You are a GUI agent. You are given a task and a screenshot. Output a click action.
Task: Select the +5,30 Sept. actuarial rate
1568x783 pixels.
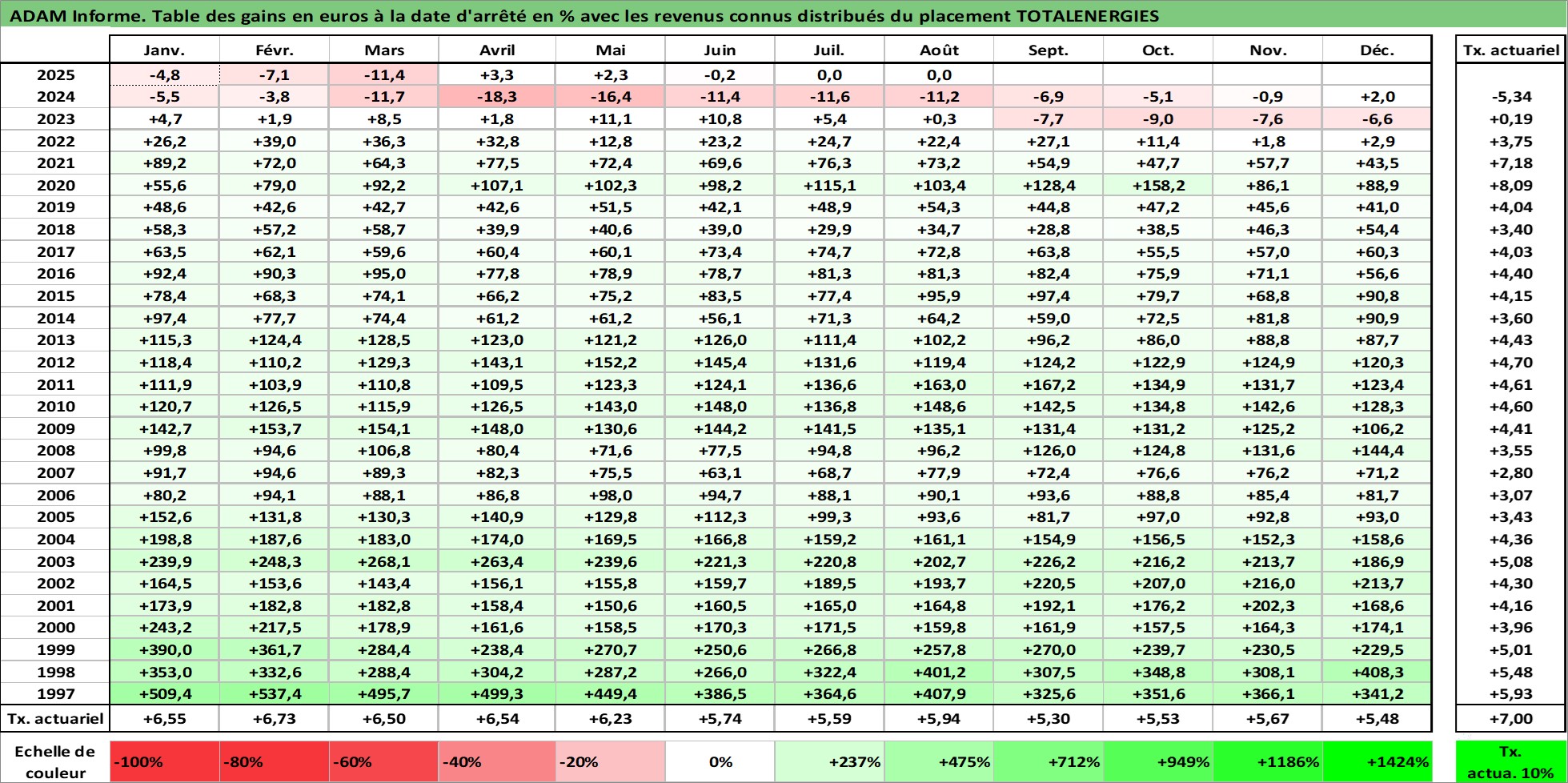[1049, 718]
